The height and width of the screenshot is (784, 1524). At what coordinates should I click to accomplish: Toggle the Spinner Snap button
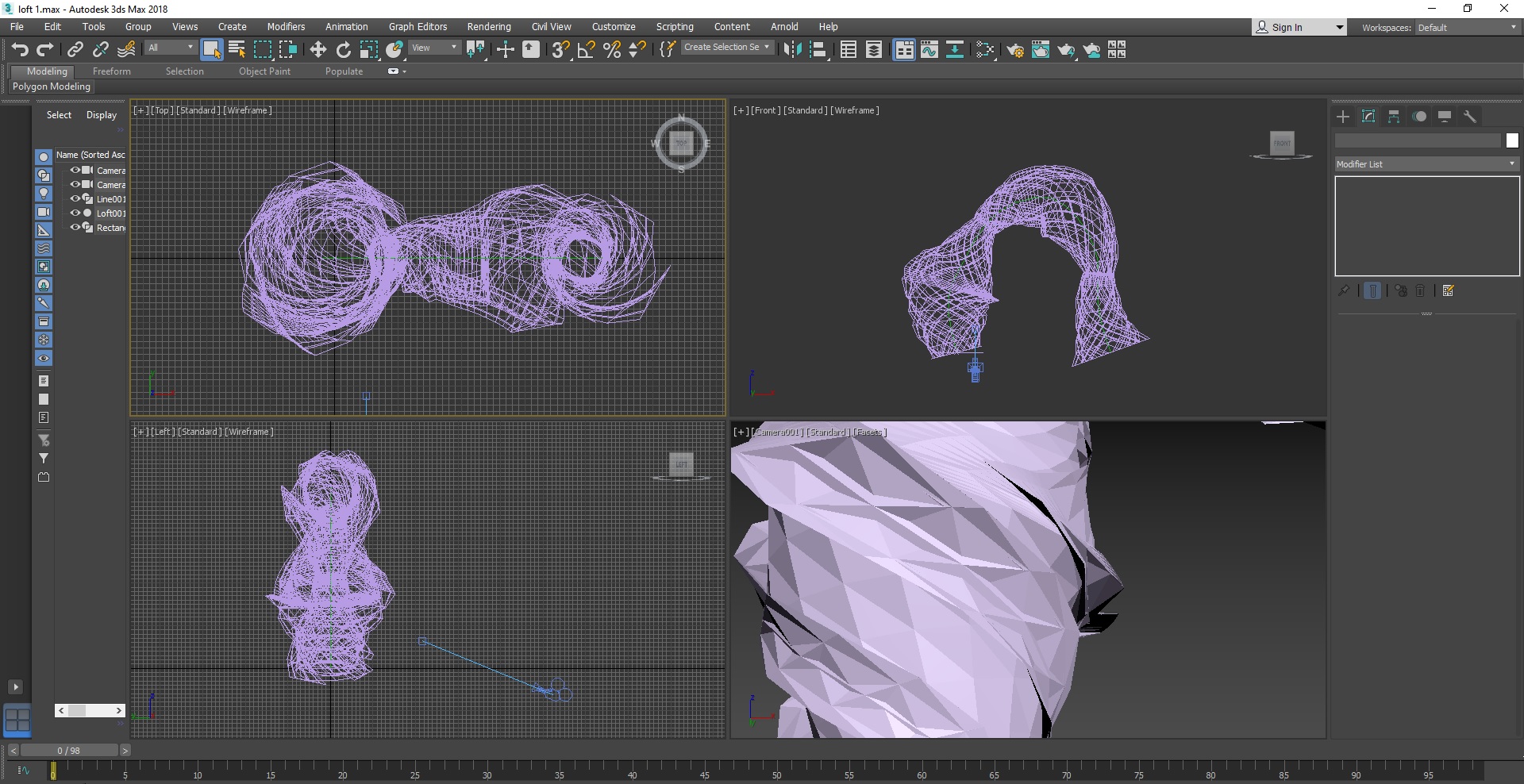[x=637, y=50]
